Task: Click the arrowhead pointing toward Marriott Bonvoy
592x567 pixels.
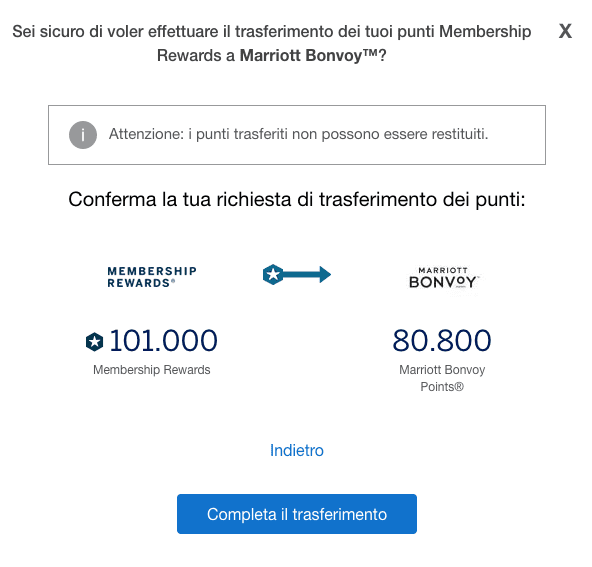Action: [x=325, y=274]
